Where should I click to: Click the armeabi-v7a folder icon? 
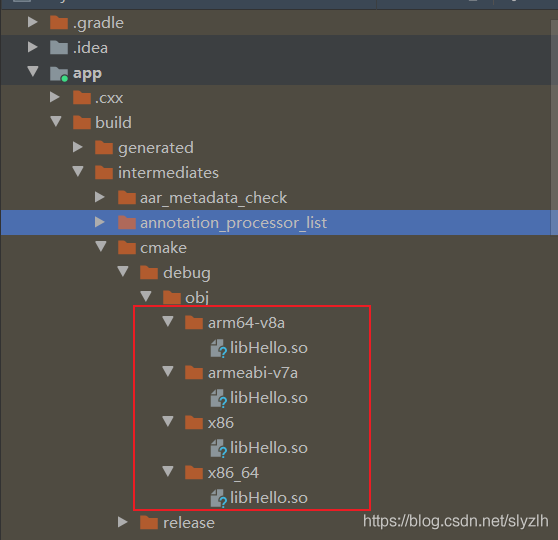coord(194,373)
